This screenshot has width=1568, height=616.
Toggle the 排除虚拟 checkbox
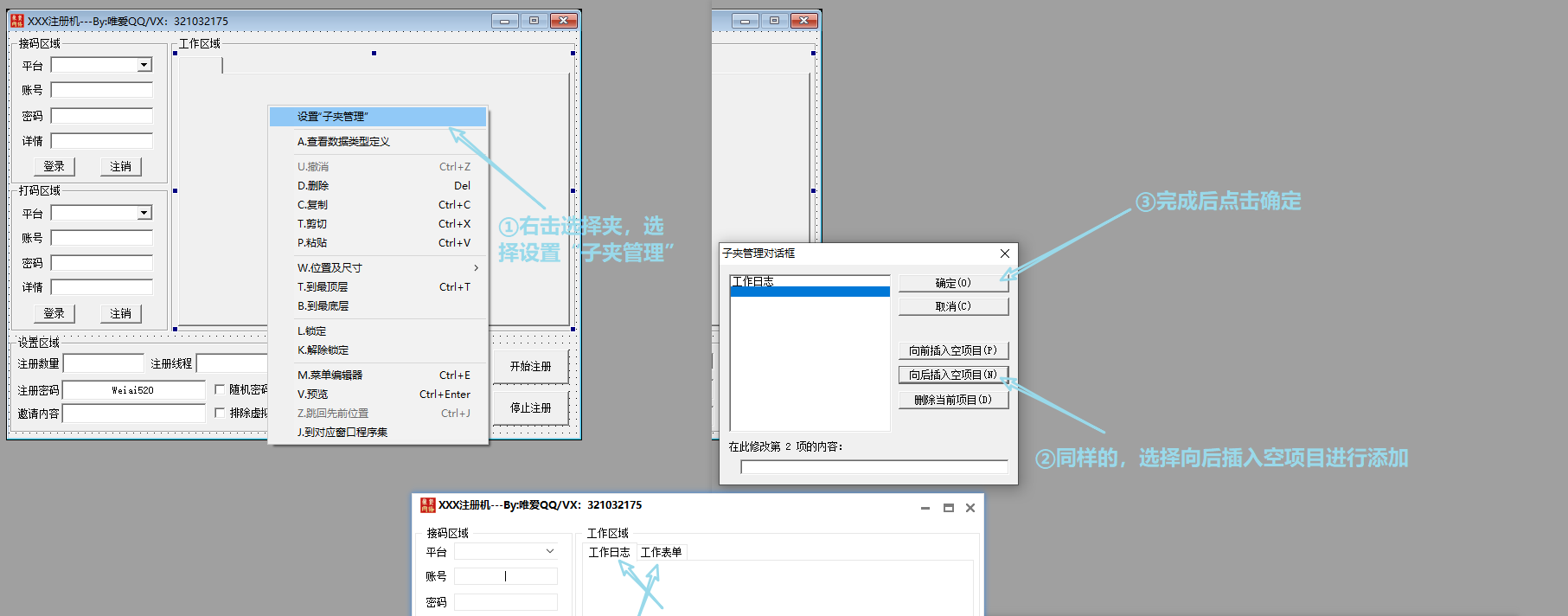click(220, 413)
